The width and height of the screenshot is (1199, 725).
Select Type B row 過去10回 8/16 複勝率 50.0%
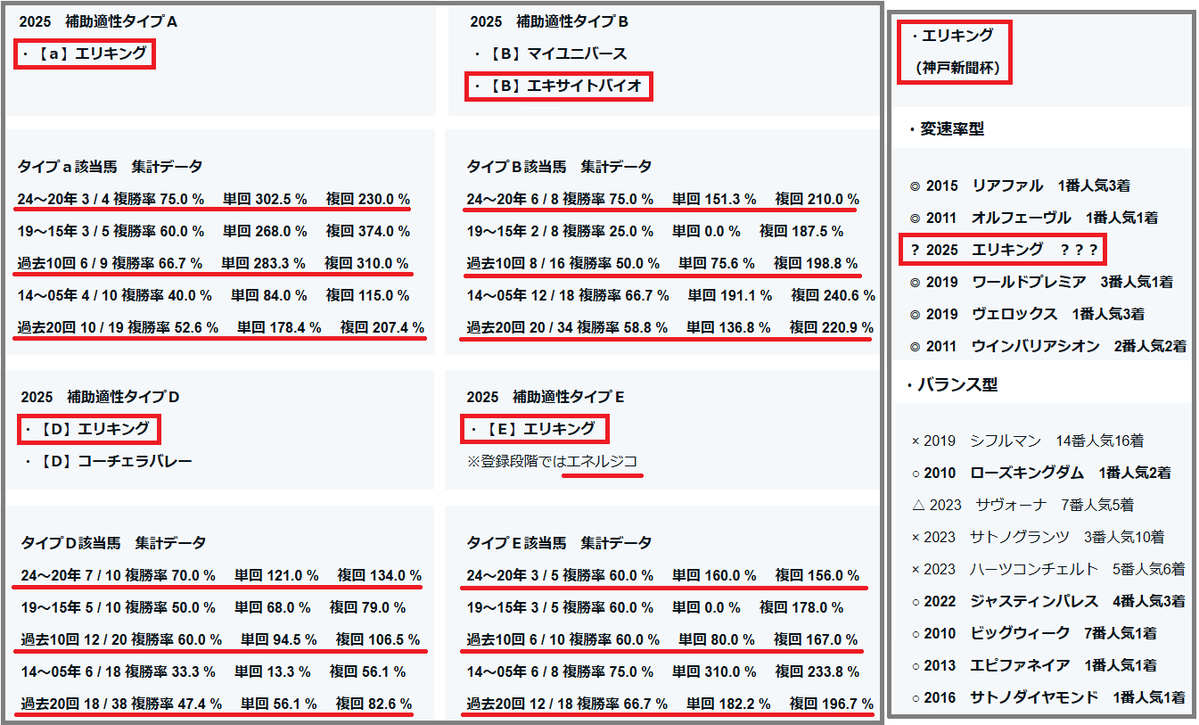(662, 263)
